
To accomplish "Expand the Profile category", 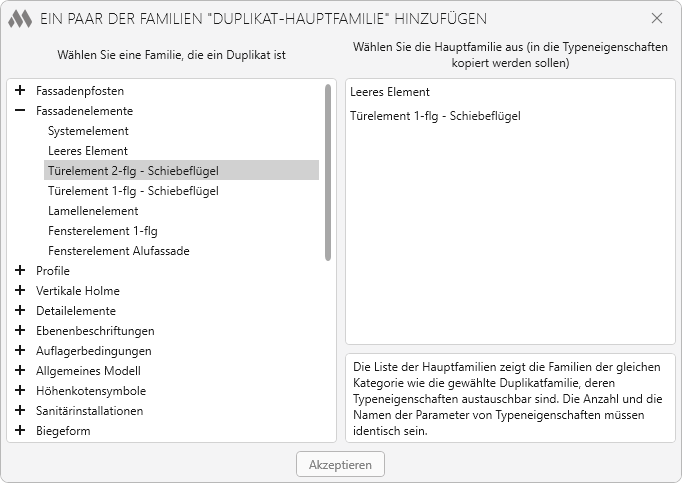I will pyautogui.click(x=20, y=271).
